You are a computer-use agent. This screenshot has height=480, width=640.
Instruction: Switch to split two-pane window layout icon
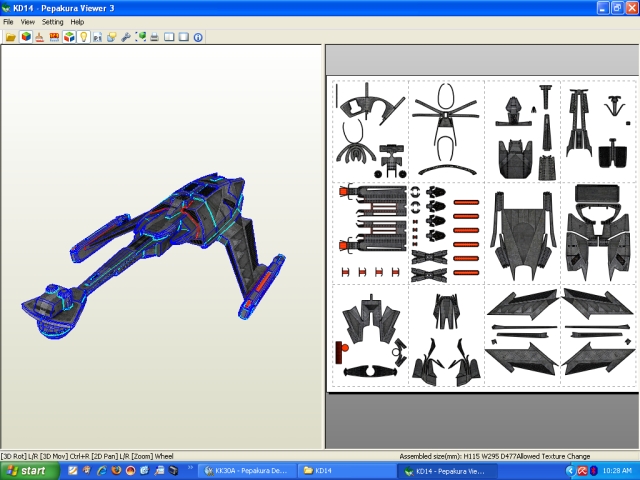point(169,37)
